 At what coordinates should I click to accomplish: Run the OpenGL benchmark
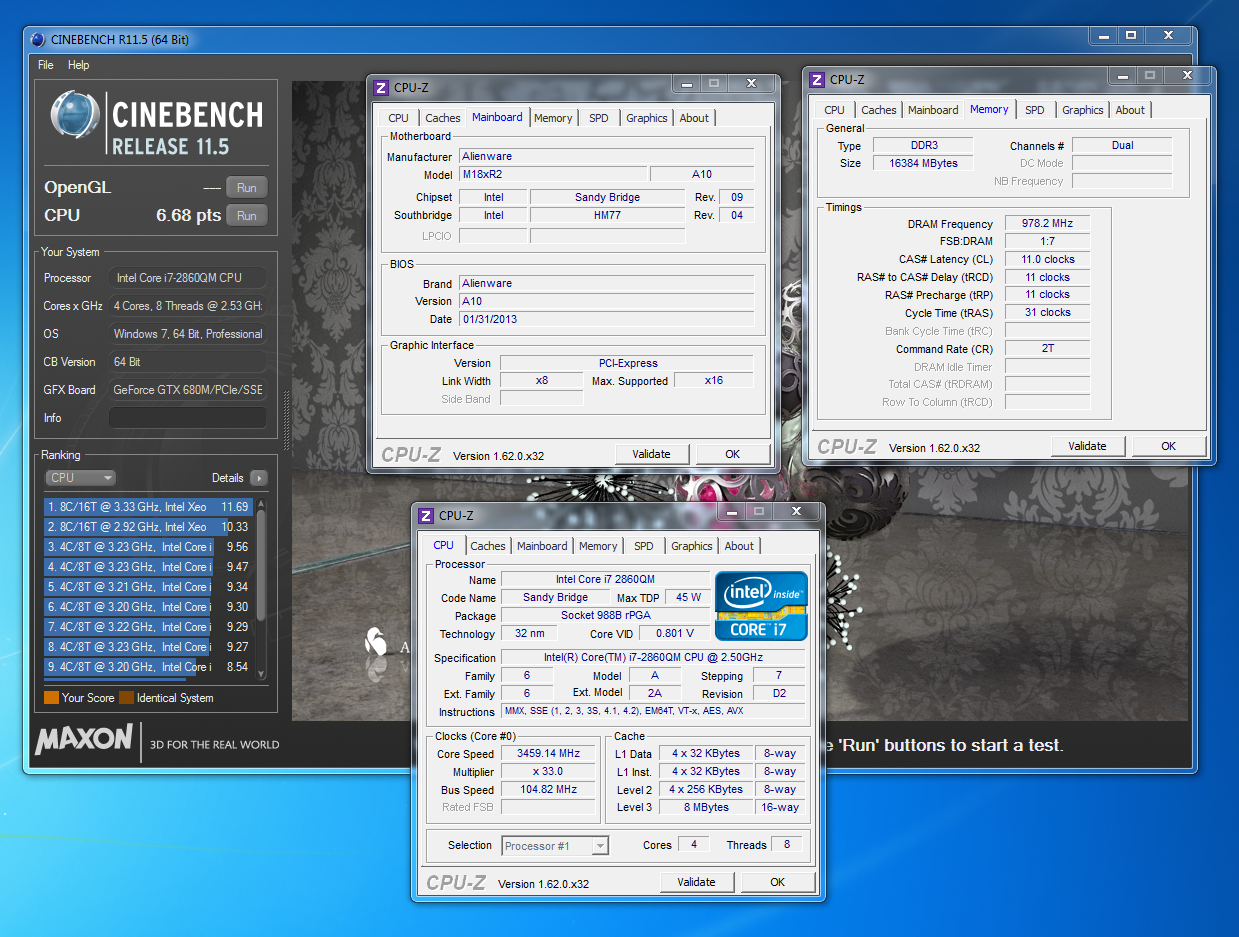tap(247, 187)
